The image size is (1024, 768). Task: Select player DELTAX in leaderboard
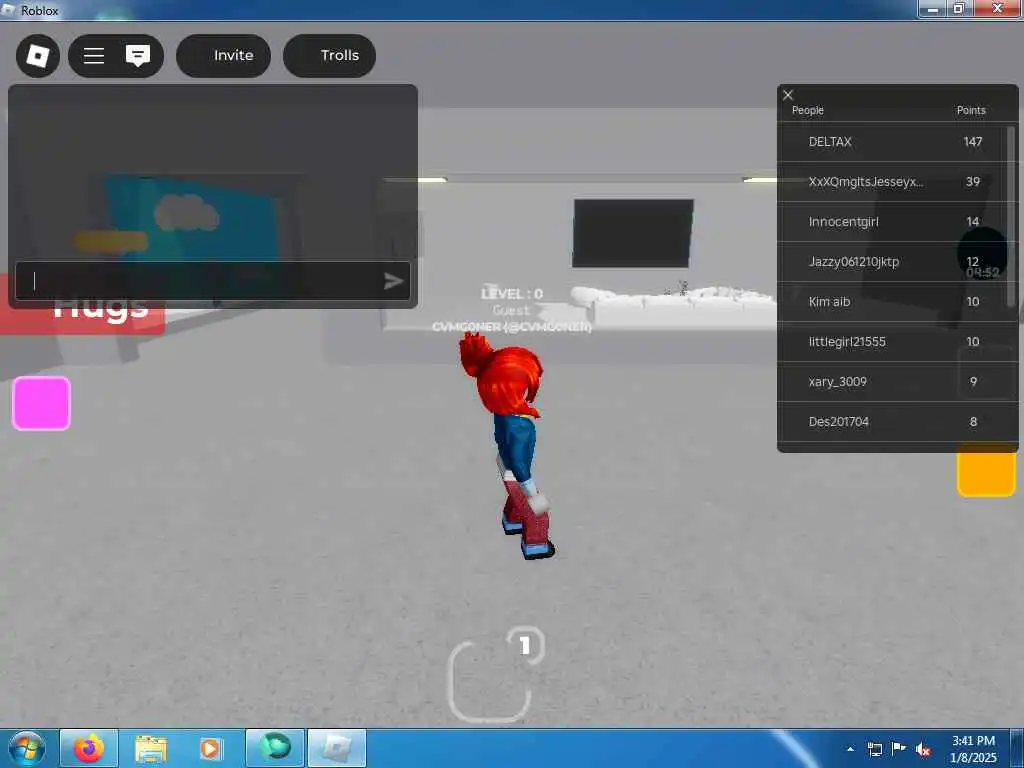[893, 142]
